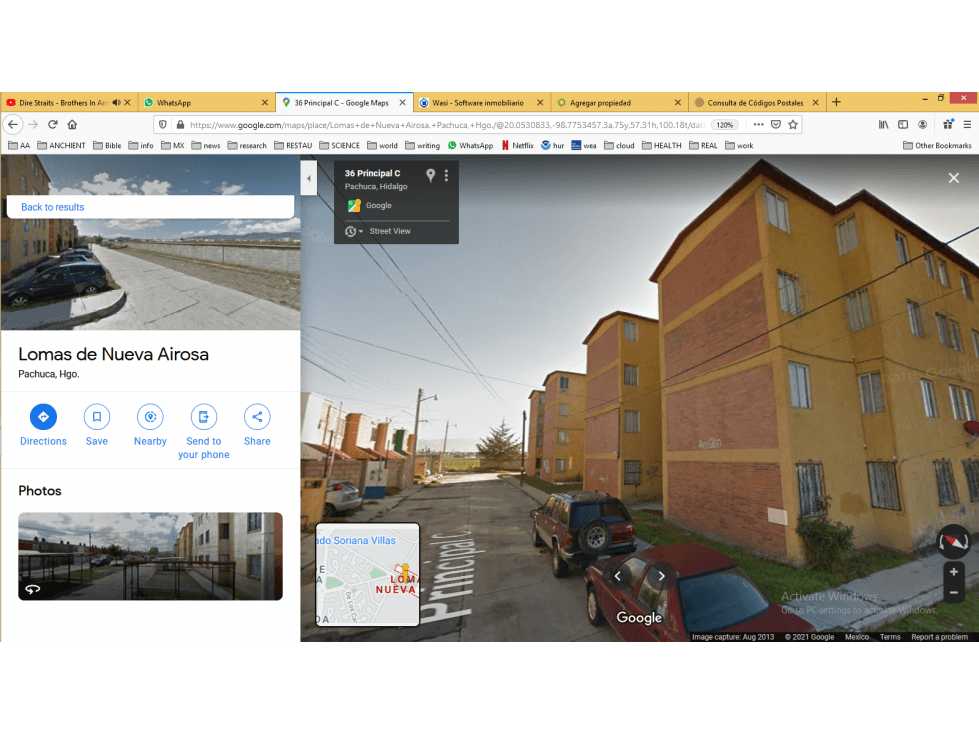Save page to Pocket icon
This screenshot has height=734, width=979.
tap(775, 124)
